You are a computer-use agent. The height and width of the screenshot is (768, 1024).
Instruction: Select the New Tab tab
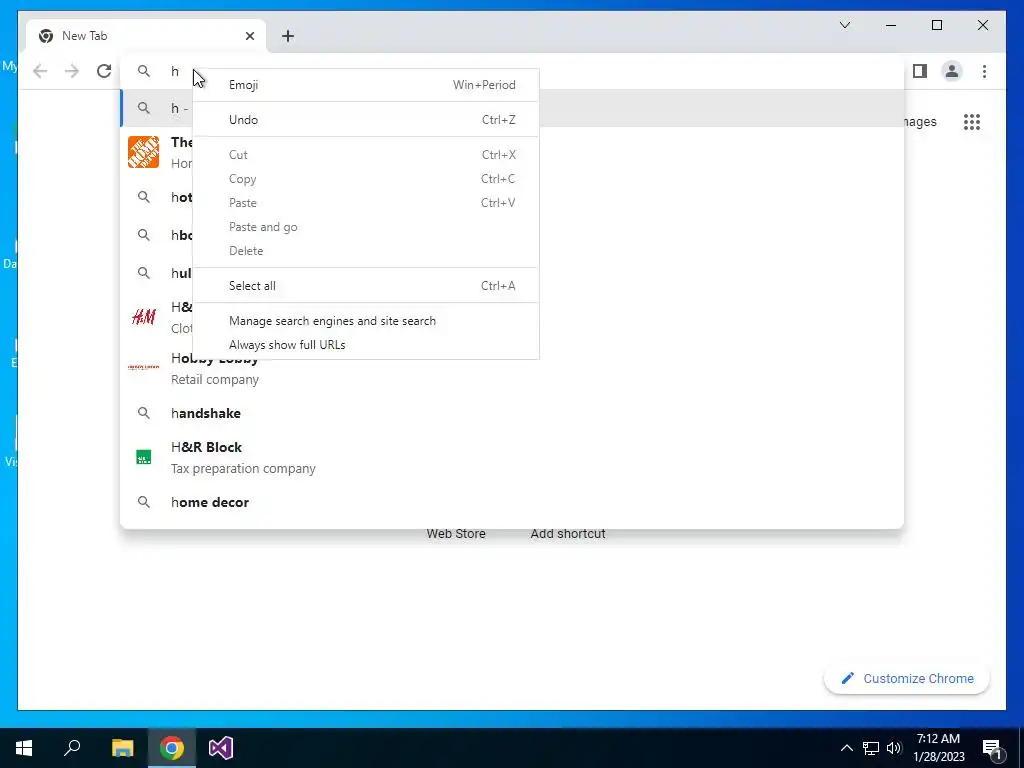pos(146,36)
